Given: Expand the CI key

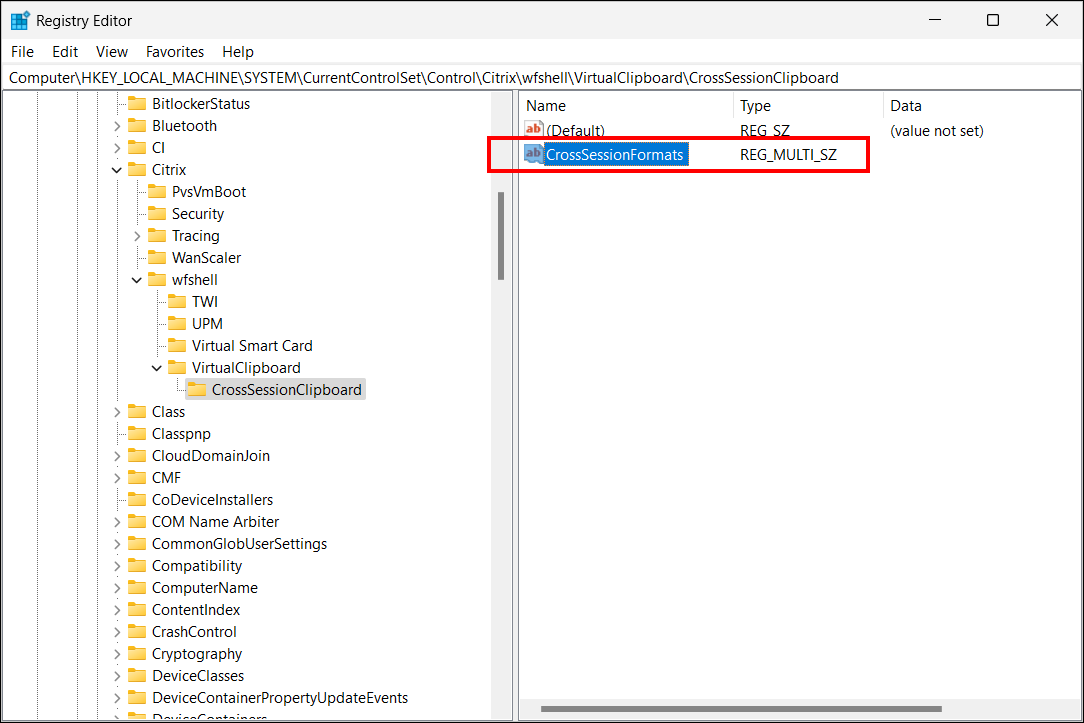Looking at the screenshot, I should click(117, 148).
